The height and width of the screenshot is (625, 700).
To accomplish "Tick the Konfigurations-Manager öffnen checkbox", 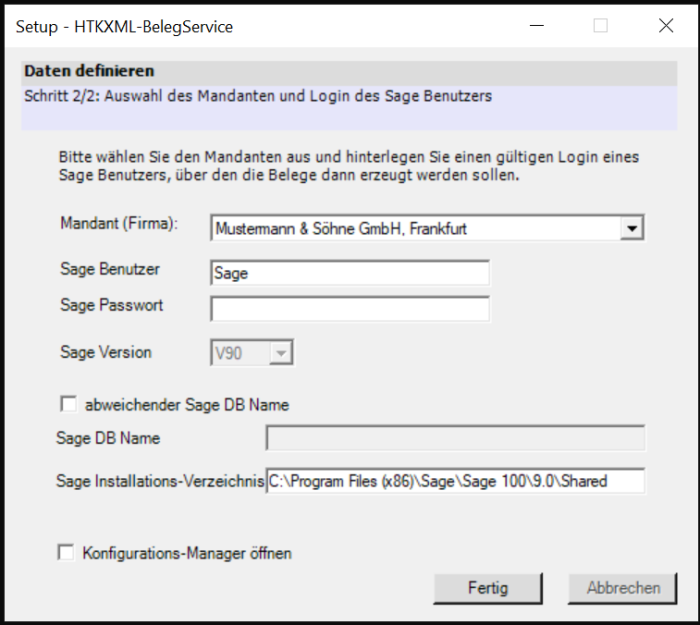I will [68, 552].
